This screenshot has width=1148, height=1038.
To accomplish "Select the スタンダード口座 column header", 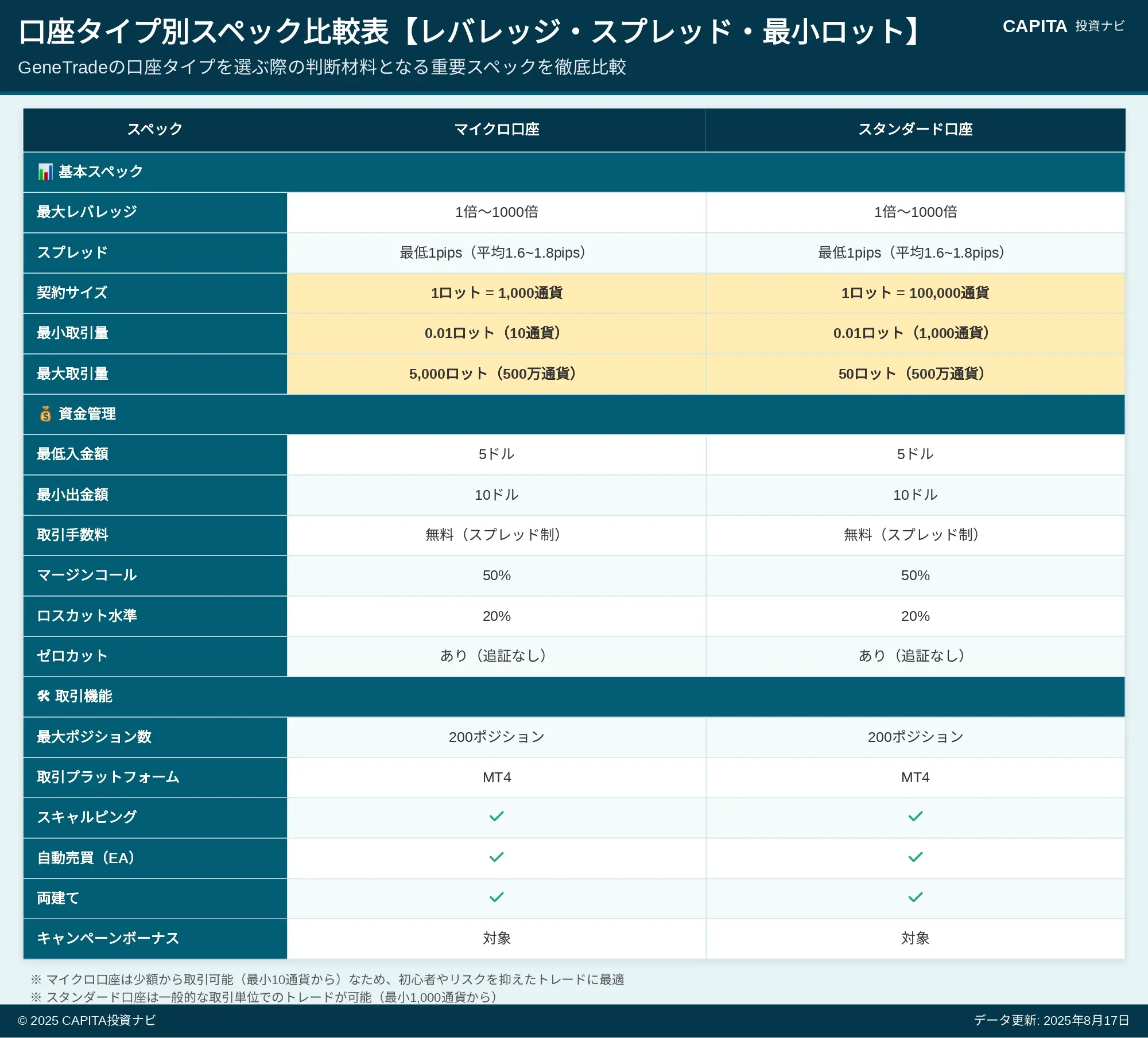I will (x=916, y=130).
